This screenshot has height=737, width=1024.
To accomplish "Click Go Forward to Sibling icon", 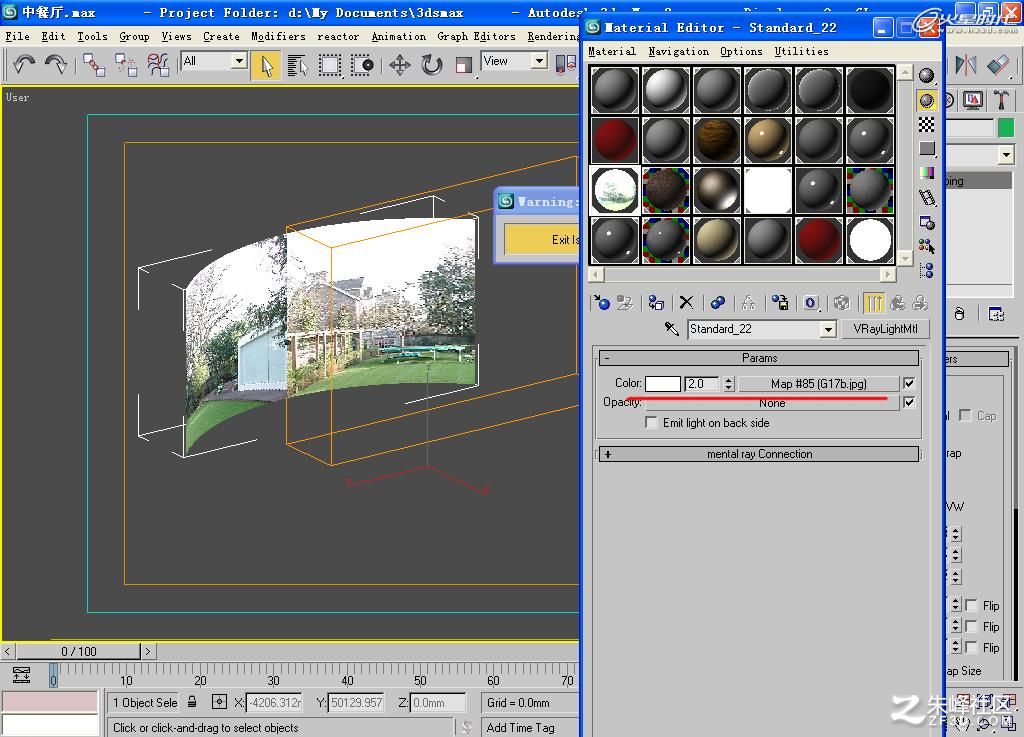I will coord(921,302).
